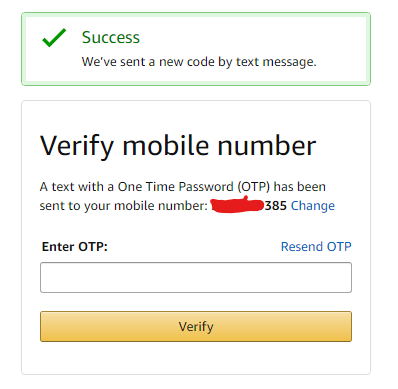Click the bold "385" number ending
398x389 pixels.
(x=276, y=206)
